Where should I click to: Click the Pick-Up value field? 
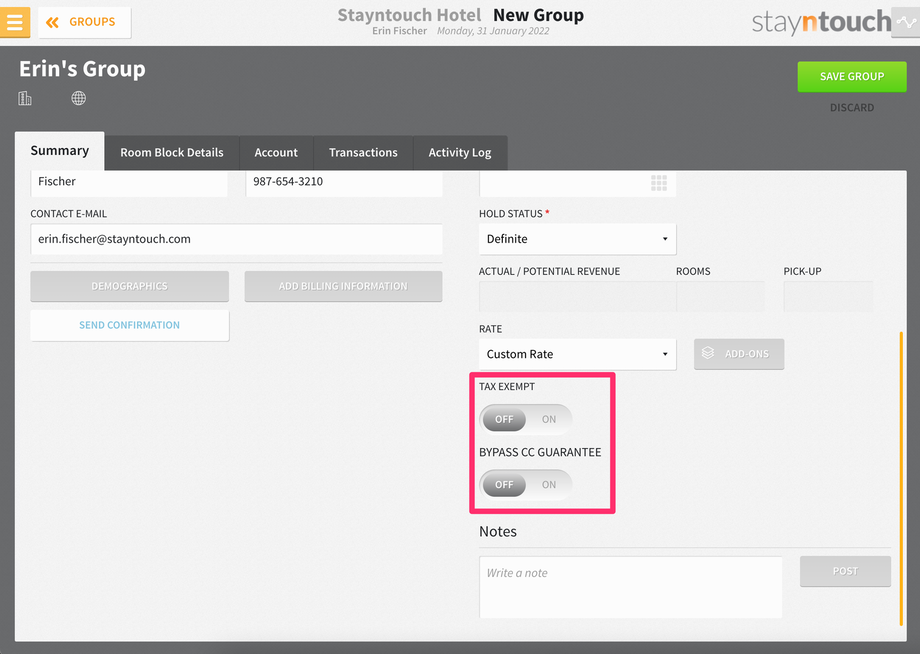coord(828,296)
